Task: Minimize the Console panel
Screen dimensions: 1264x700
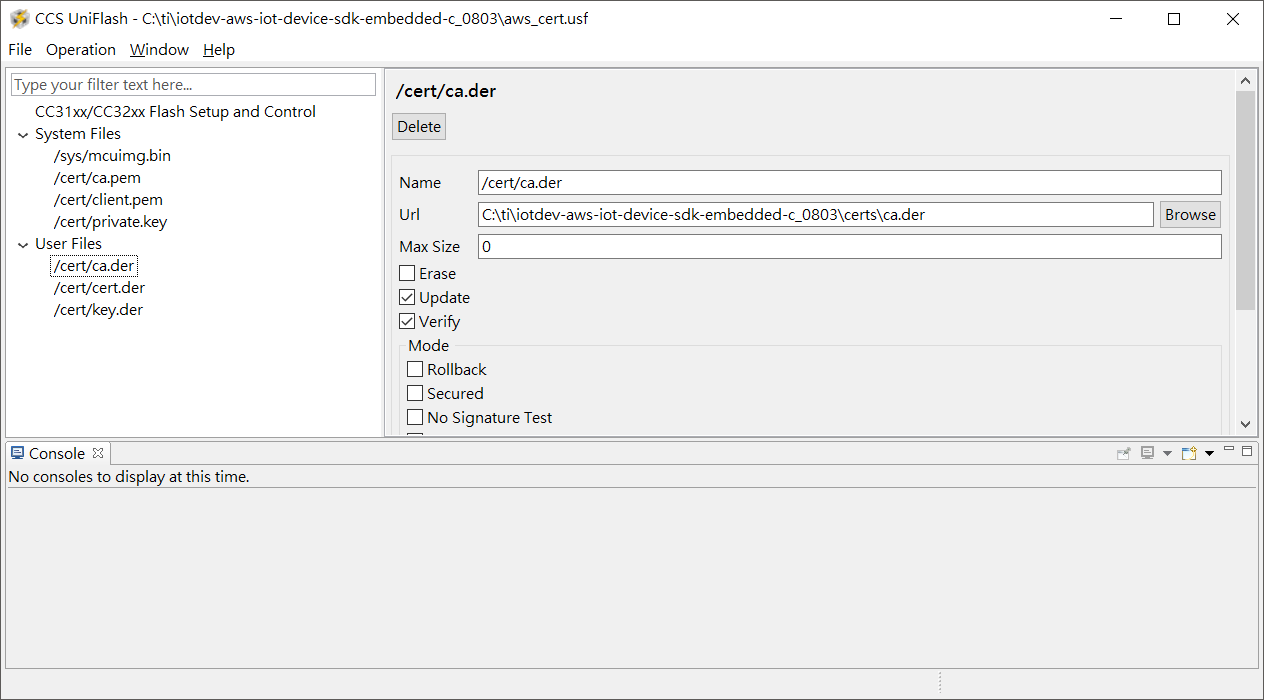Action: 1229,450
